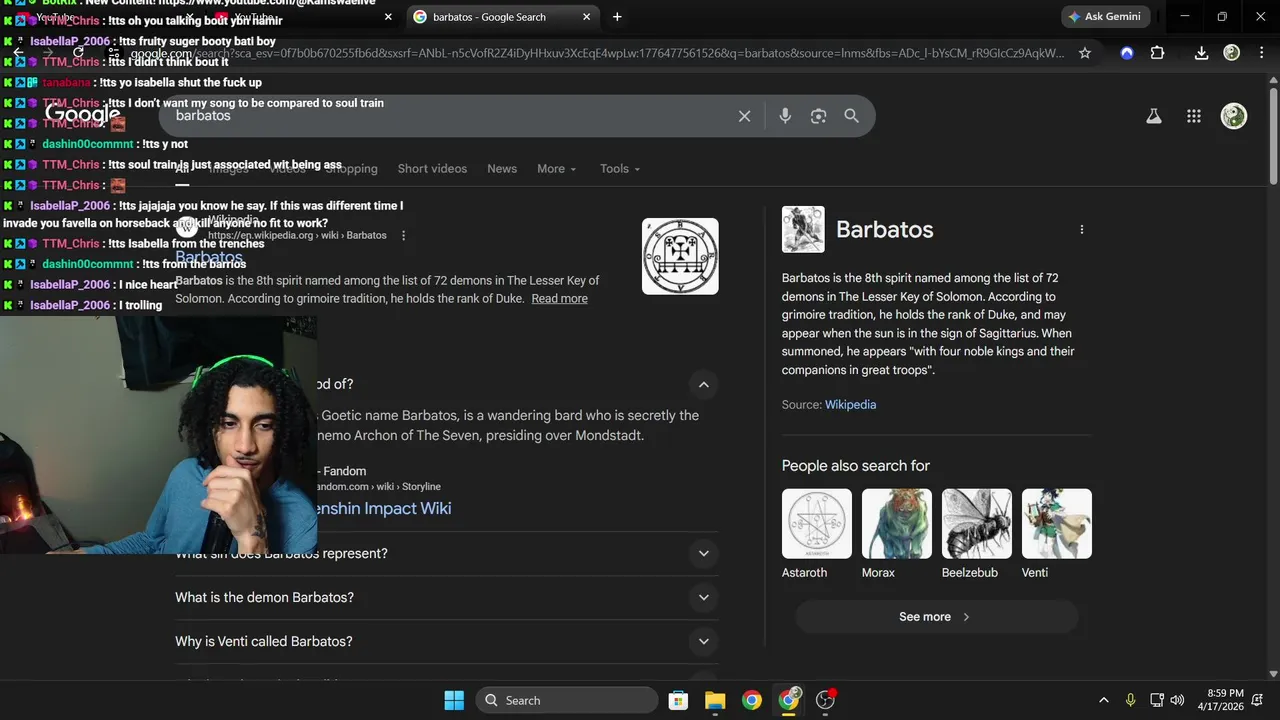The image size is (1280, 720).
Task: Click Read more link in Wikipedia snippet
Action: (x=559, y=299)
